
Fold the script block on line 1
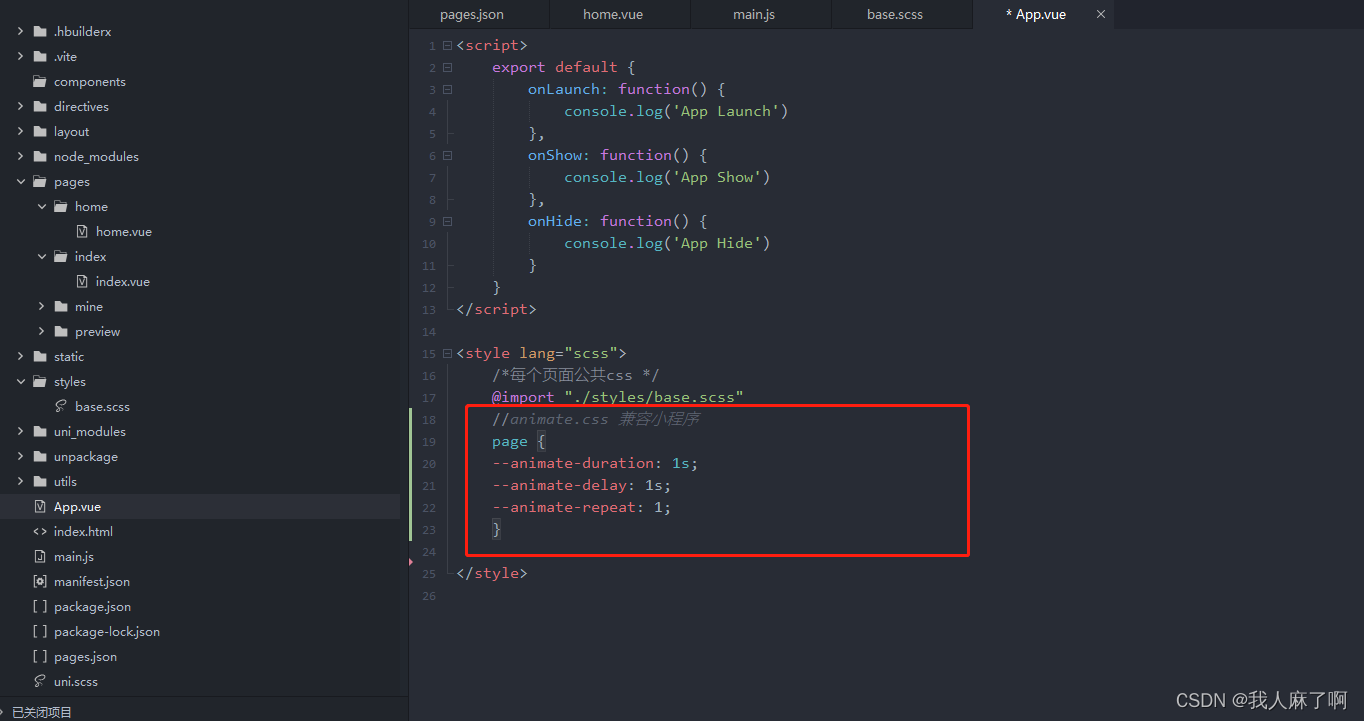click(x=447, y=46)
